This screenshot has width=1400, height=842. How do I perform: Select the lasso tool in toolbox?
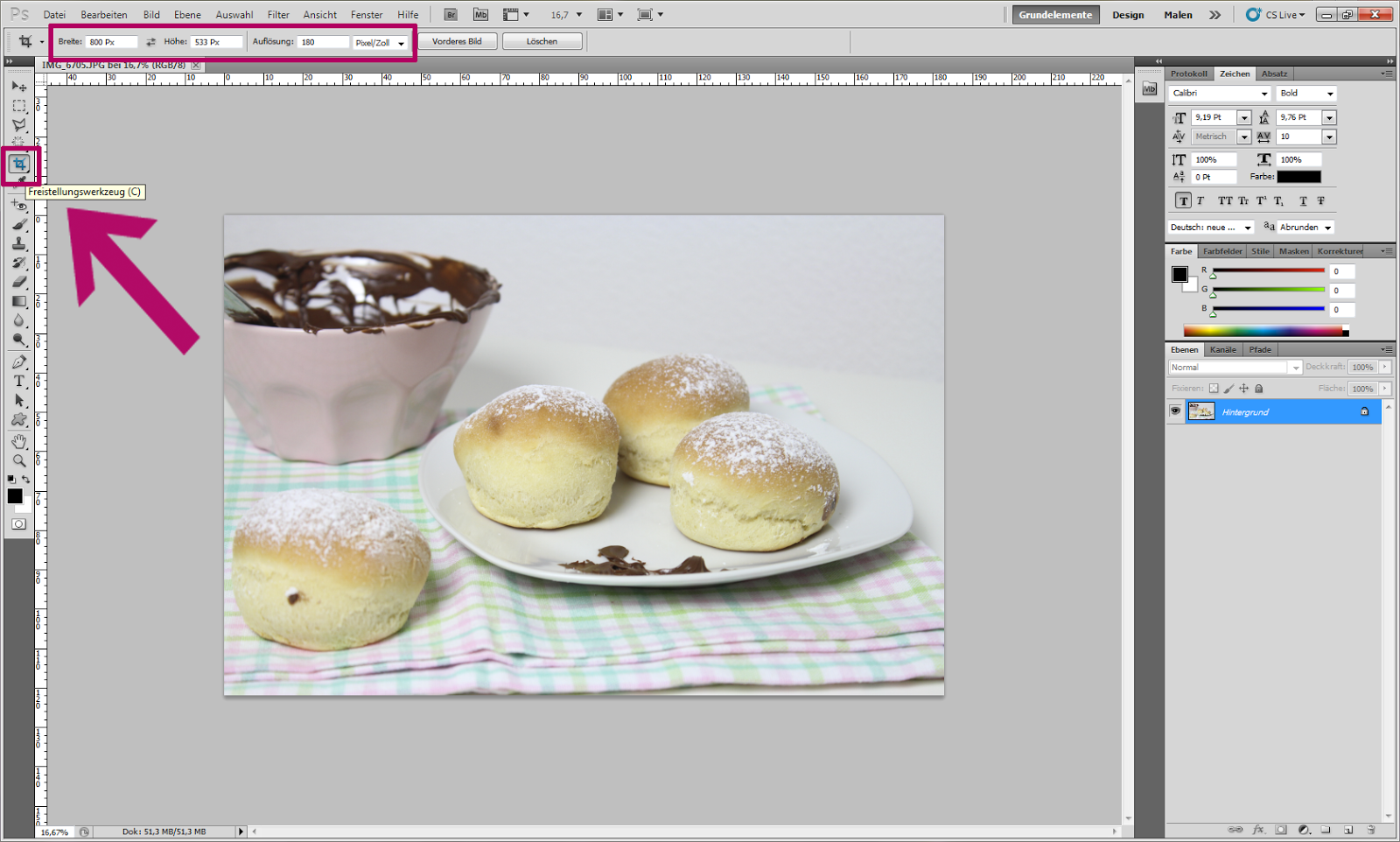click(19, 125)
